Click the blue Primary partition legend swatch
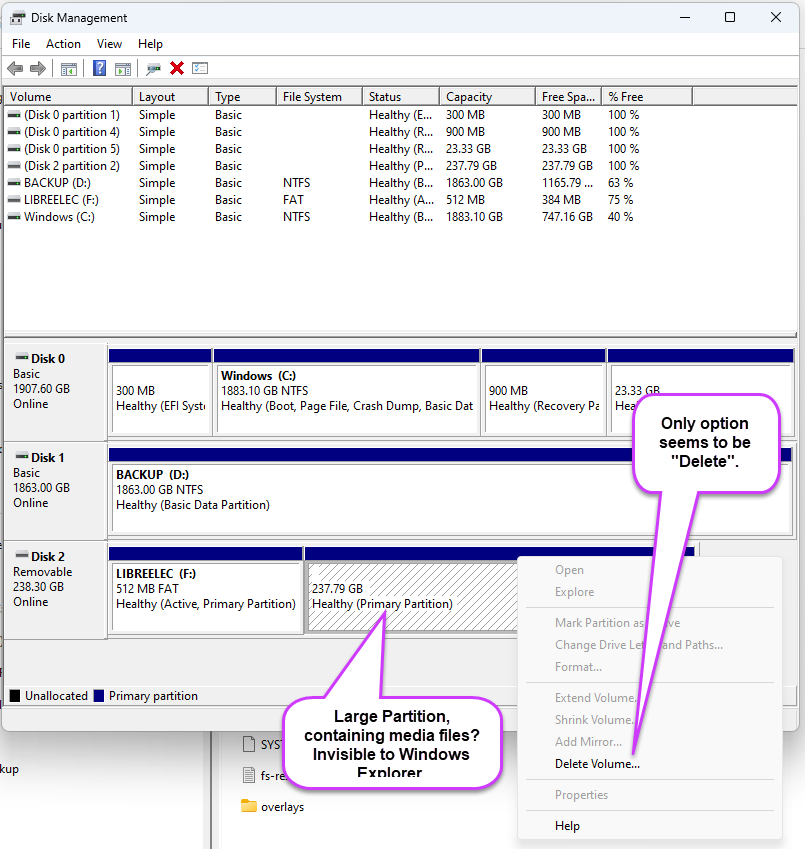 coord(98,696)
